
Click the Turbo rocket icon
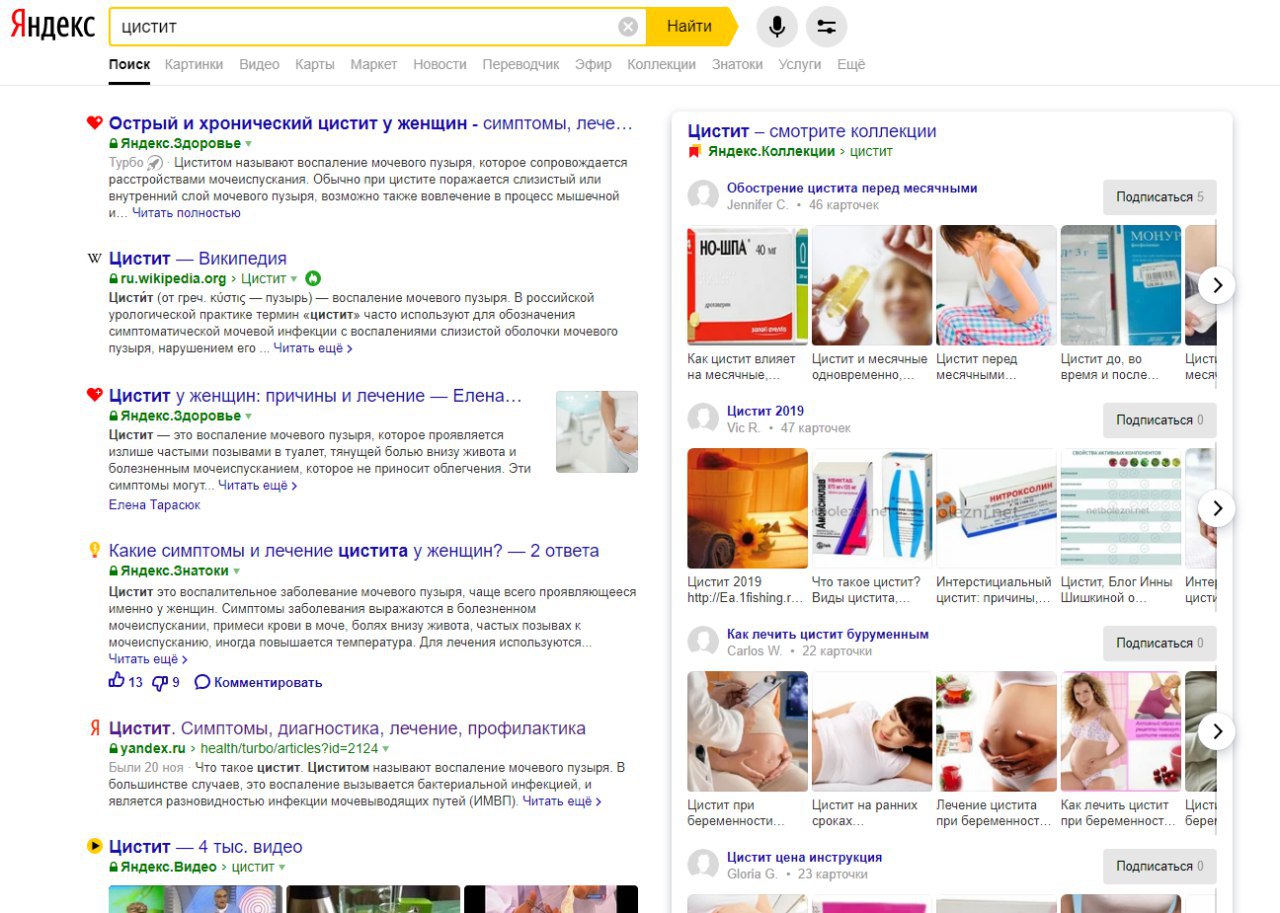154,162
